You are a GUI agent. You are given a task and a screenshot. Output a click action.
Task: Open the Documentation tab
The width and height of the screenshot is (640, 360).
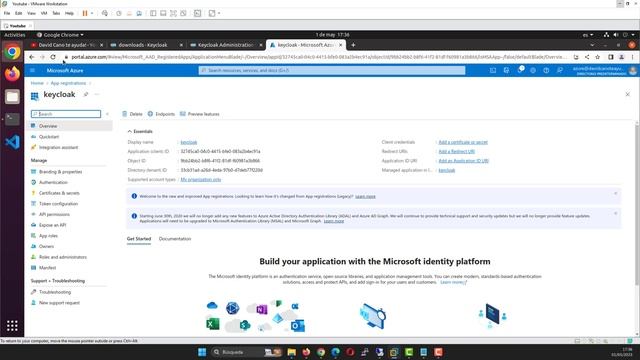(x=175, y=239)
